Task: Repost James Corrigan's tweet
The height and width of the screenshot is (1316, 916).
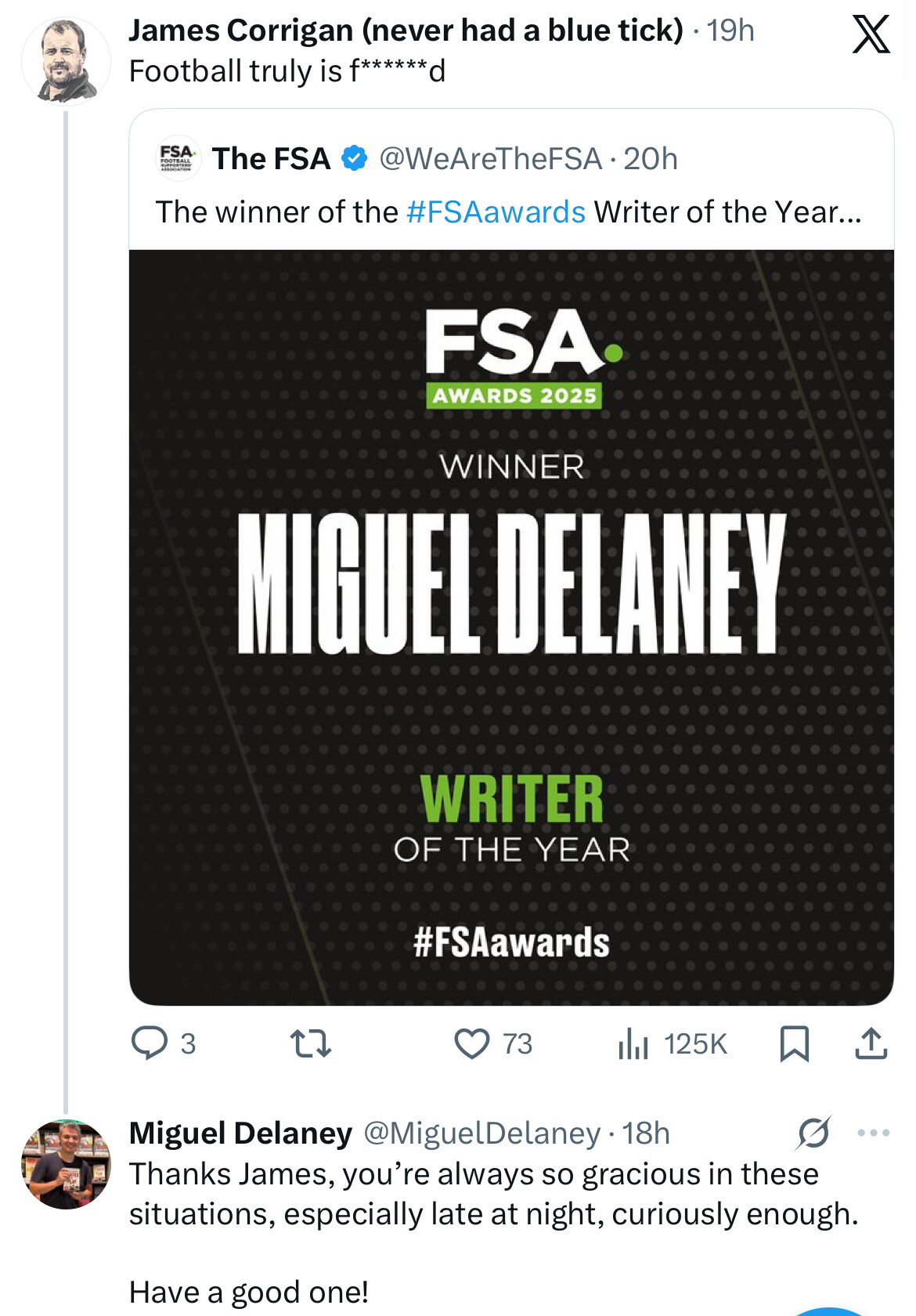Action: click(311, 1043)
